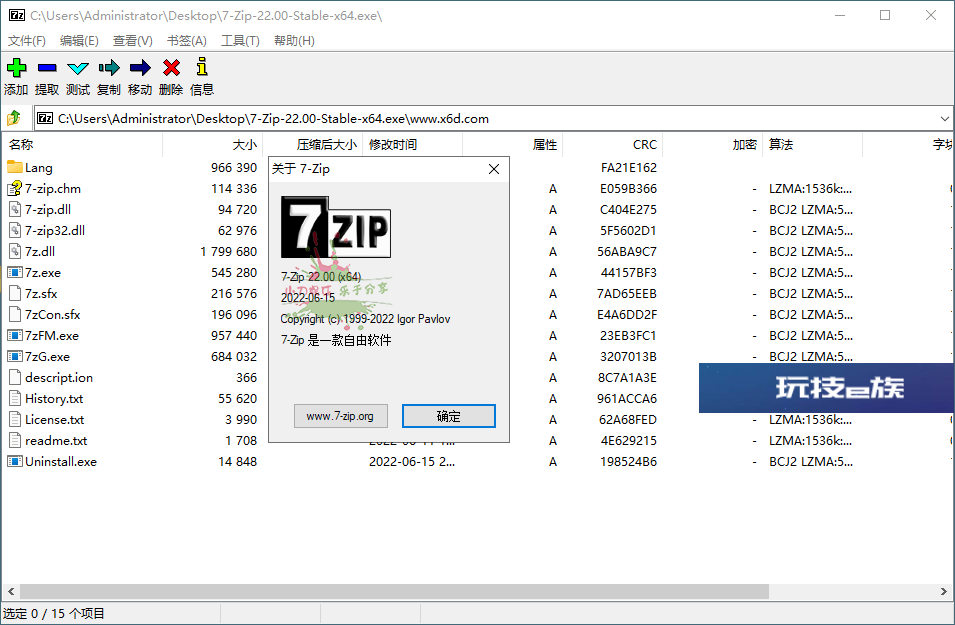Sort by the 算法 (Method) column header
The height and width of the screenshot is (625, 955).
pos(812,144)
